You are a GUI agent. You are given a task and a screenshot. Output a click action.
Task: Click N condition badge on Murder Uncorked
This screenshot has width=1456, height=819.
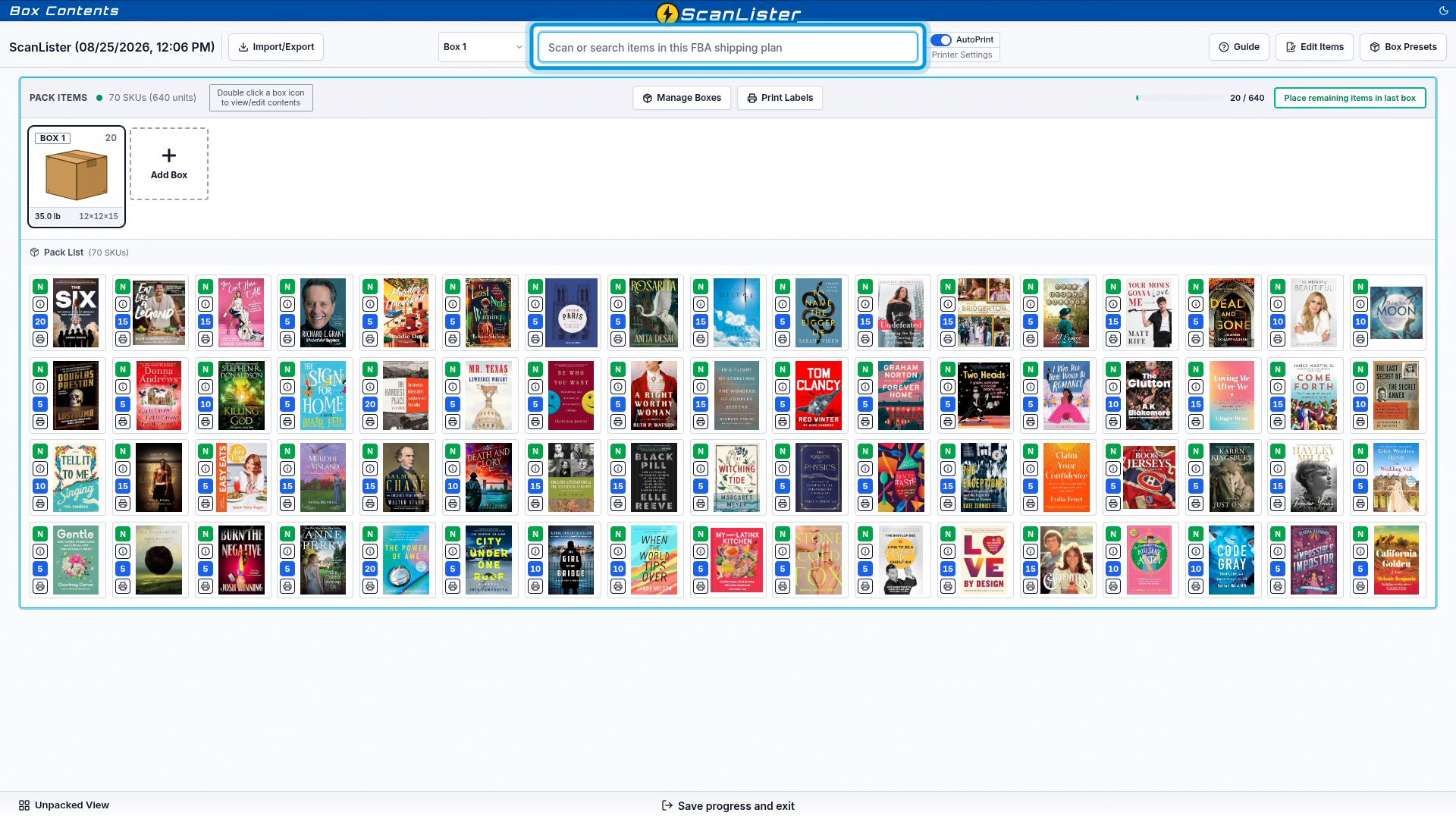pyautogui.click(x=370, y=287)
